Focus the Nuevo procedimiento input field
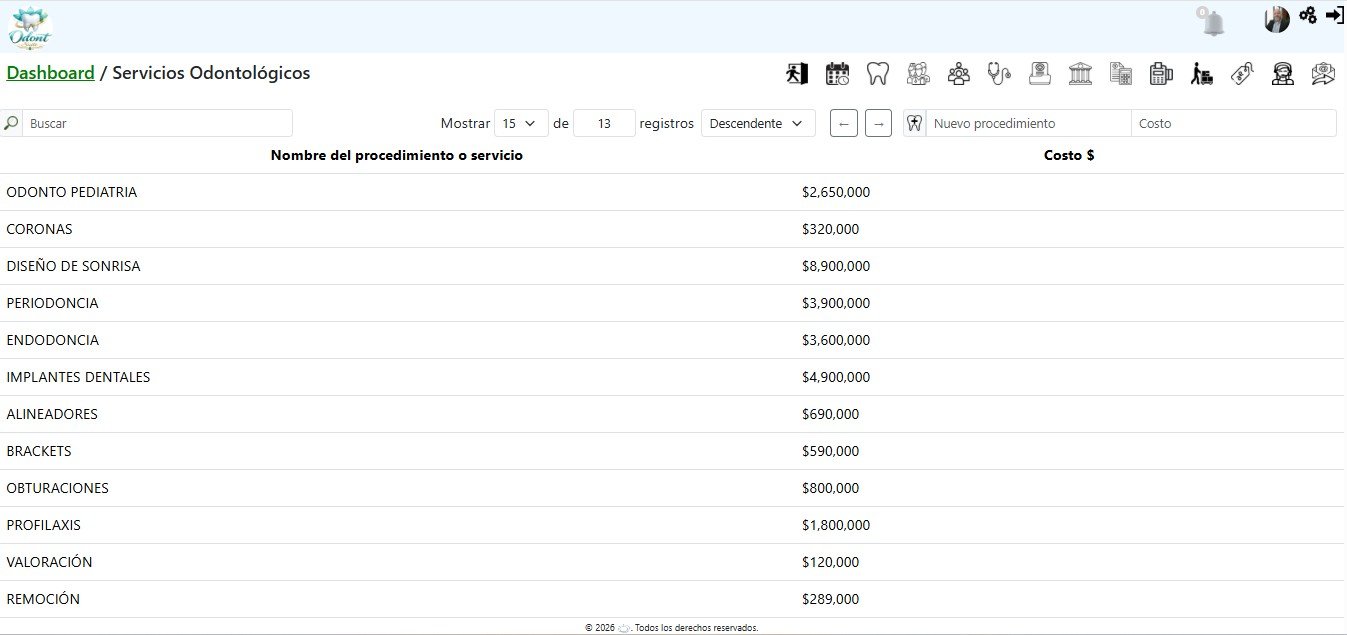Viewport: 1347px width, 635px height. tap(1028, 123)
